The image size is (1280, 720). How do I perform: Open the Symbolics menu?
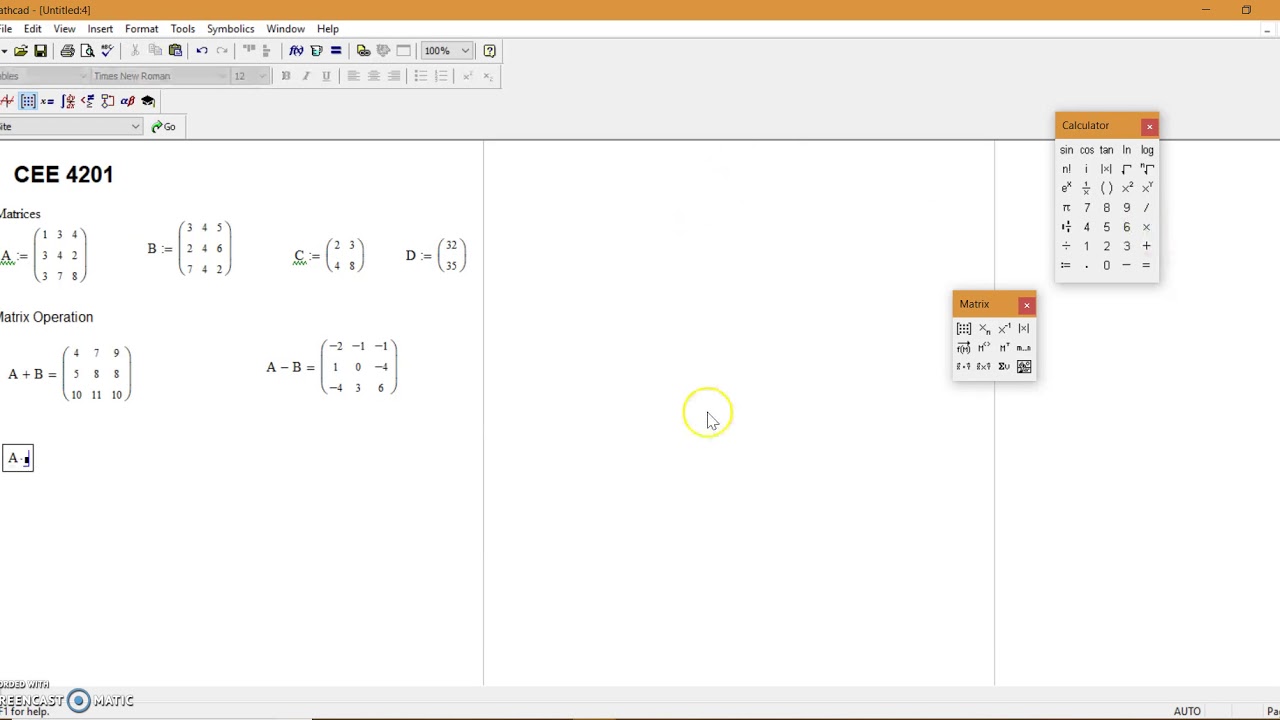point(231,29)
